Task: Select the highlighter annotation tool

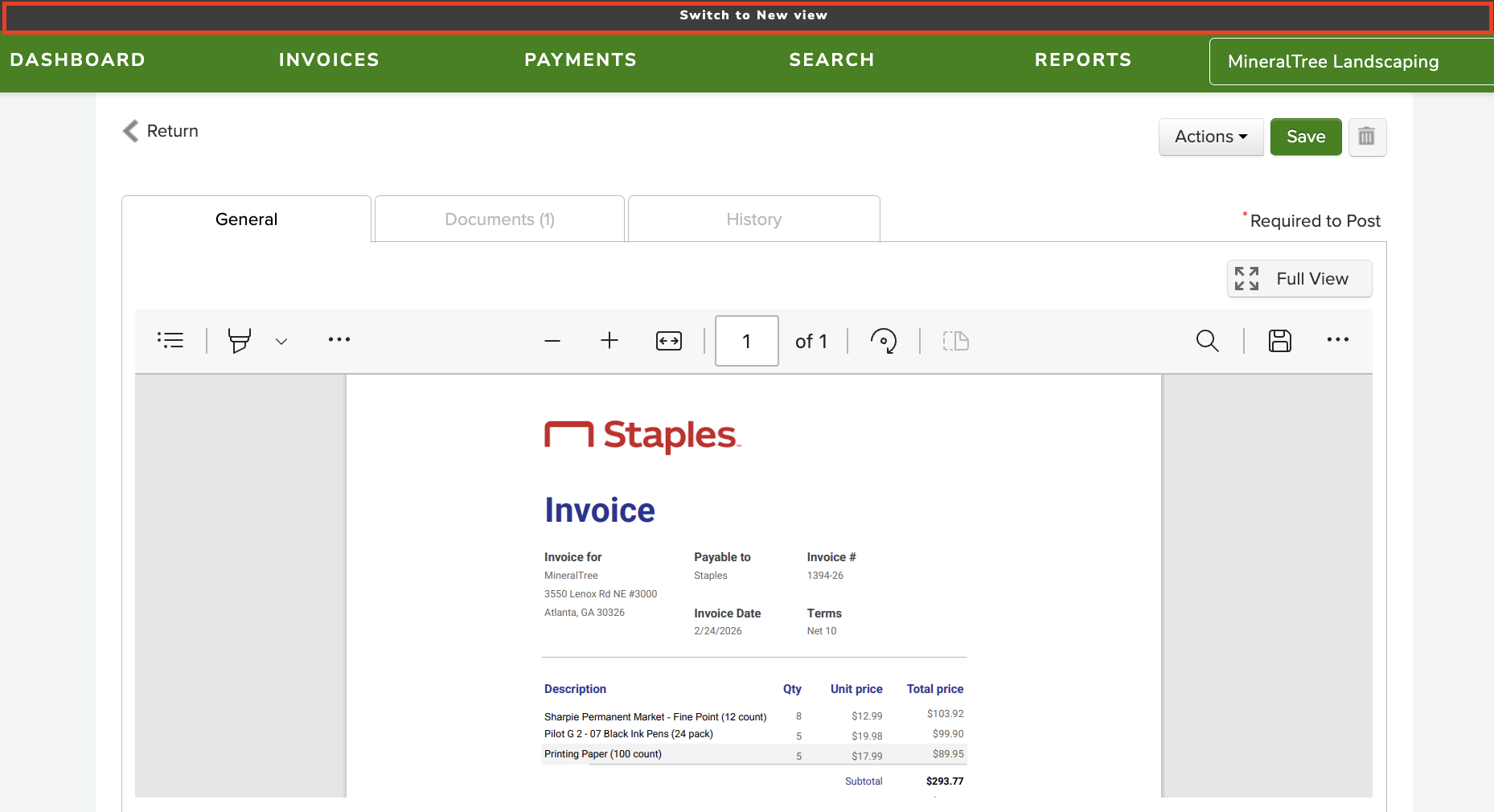Action: tap(240, 340)
